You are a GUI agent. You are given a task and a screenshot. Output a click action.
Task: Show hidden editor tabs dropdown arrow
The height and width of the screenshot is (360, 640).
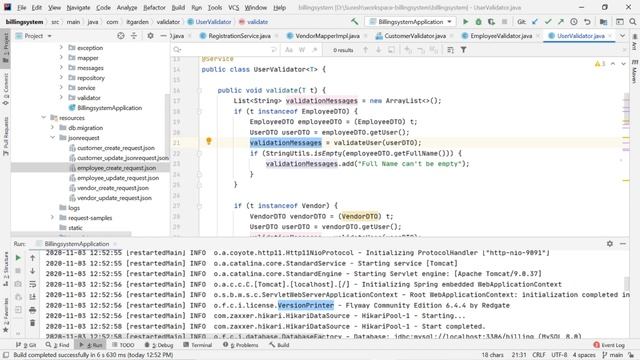[x=622, y=36]
